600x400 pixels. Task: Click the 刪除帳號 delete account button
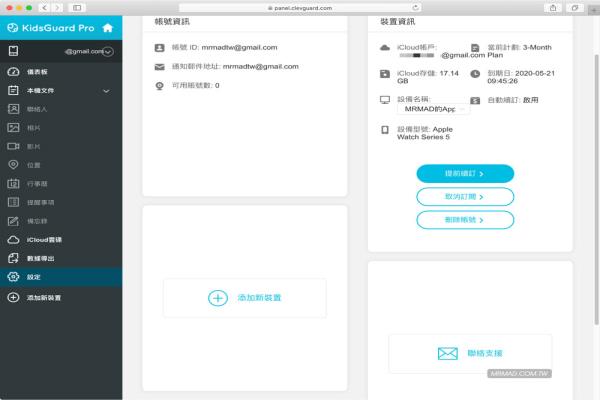(465, 220)
